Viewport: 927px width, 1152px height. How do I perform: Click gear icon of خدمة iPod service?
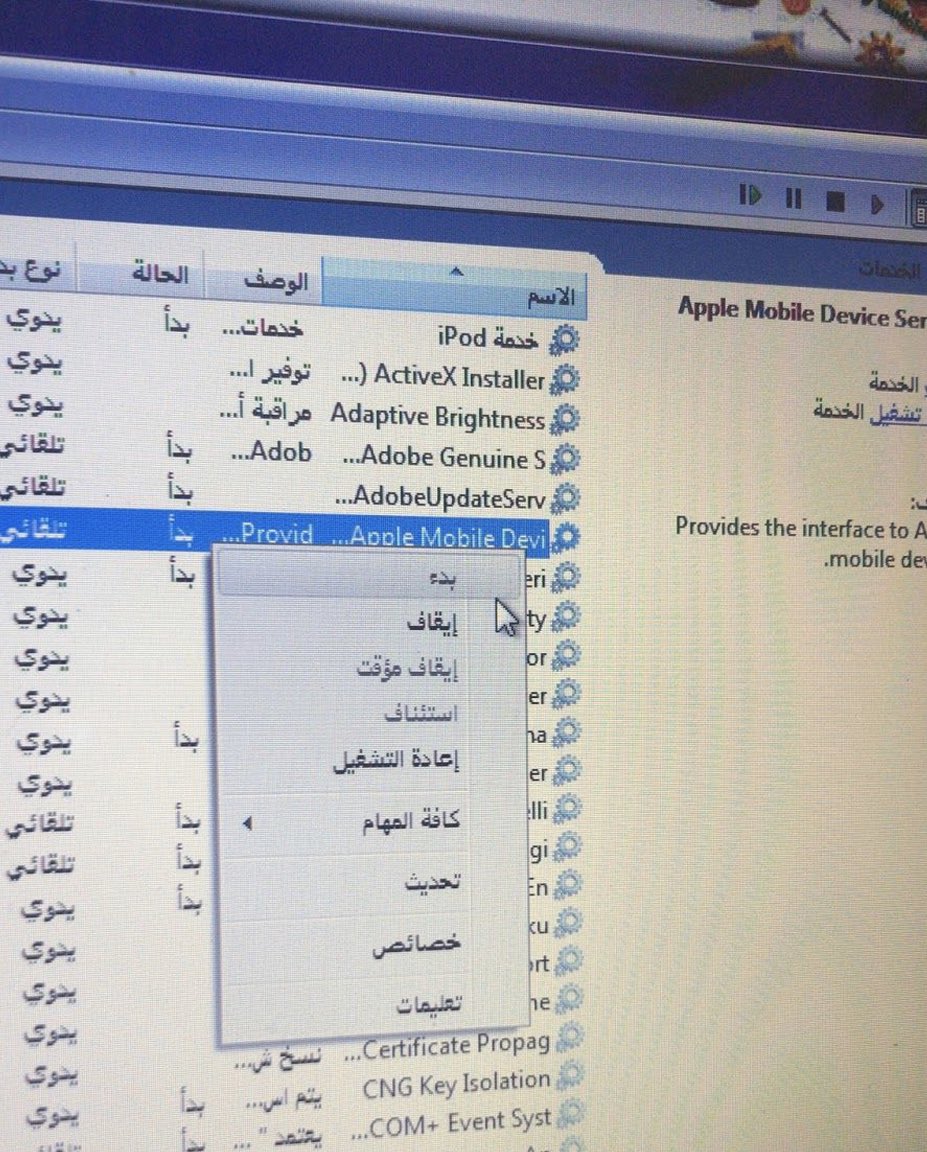(565, 339)
